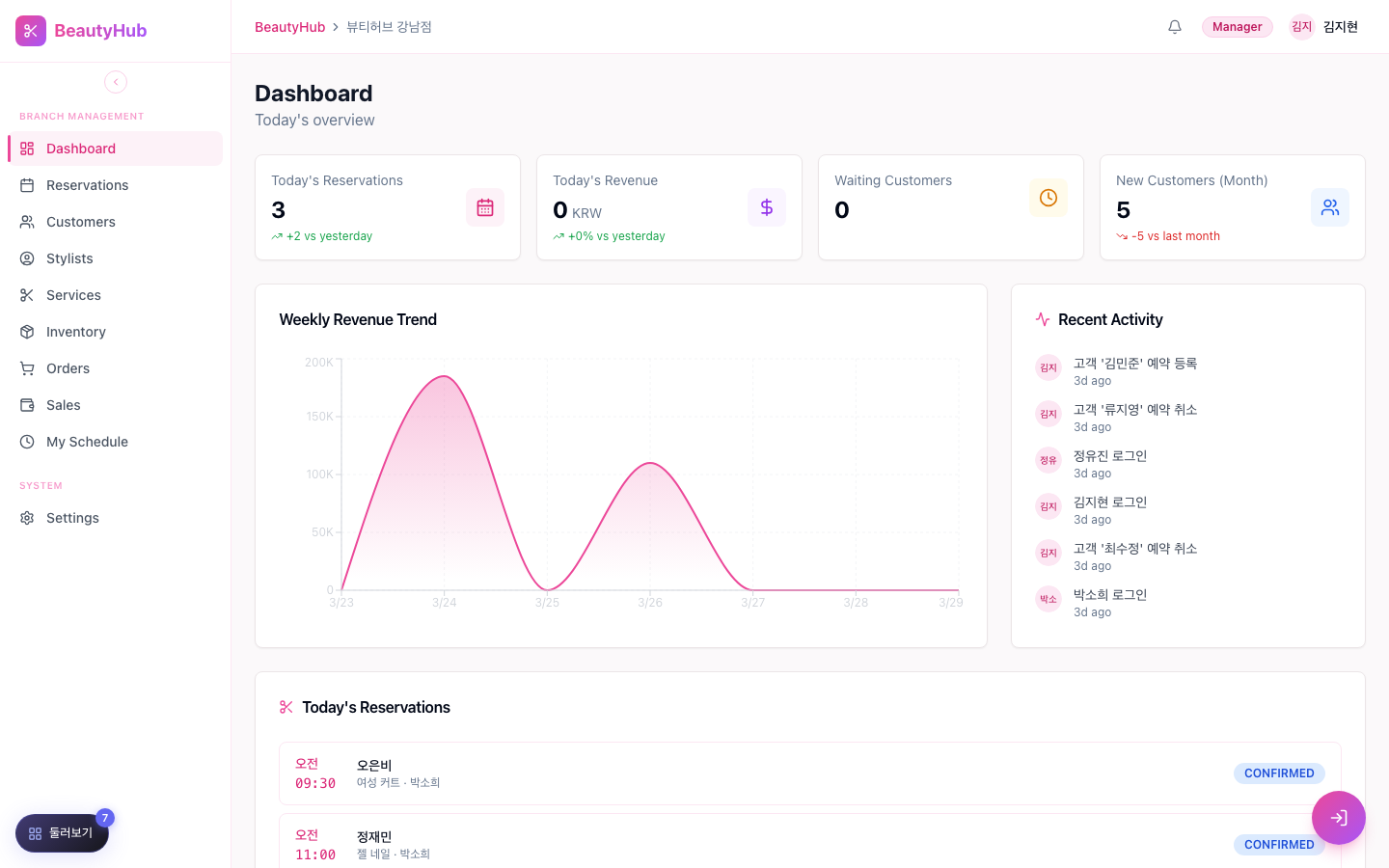Click the Sales wallet icon
This screenshot has height=868, width=1389.
pyautogui.click(x=27, y=405)
